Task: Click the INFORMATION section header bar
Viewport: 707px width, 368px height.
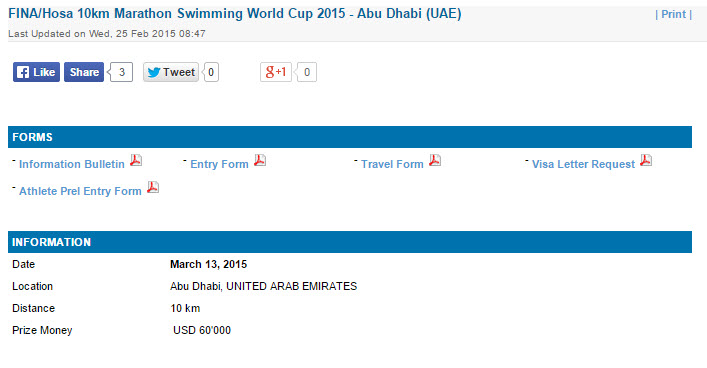Action: click(350, 242)
